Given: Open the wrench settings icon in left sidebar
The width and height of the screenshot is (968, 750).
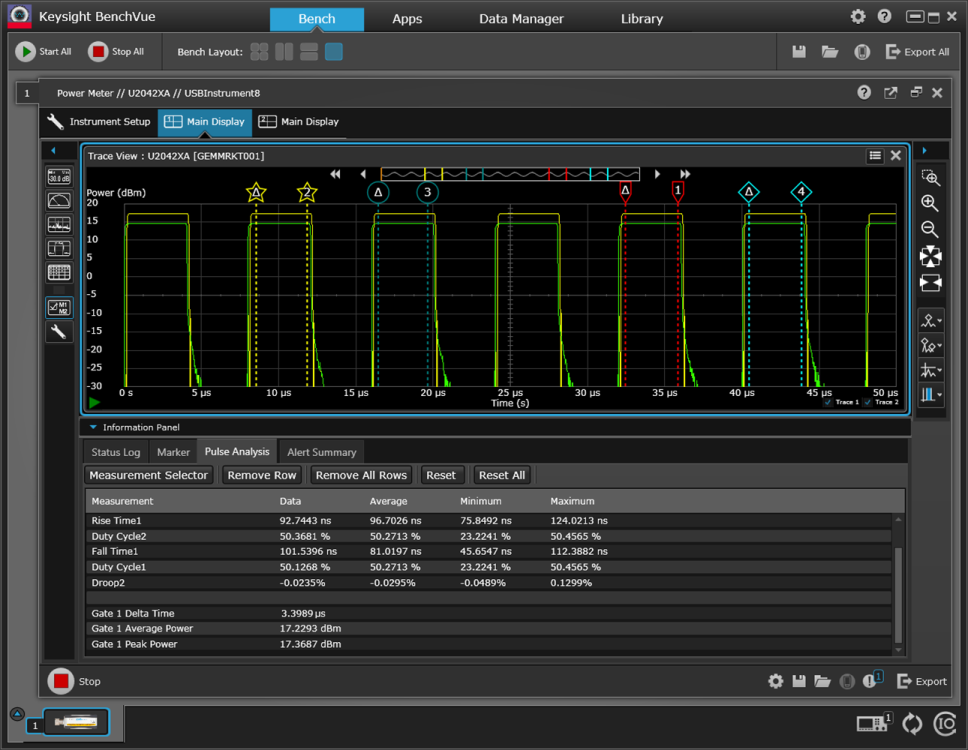Looking at the screenshot, I should 59,332.
